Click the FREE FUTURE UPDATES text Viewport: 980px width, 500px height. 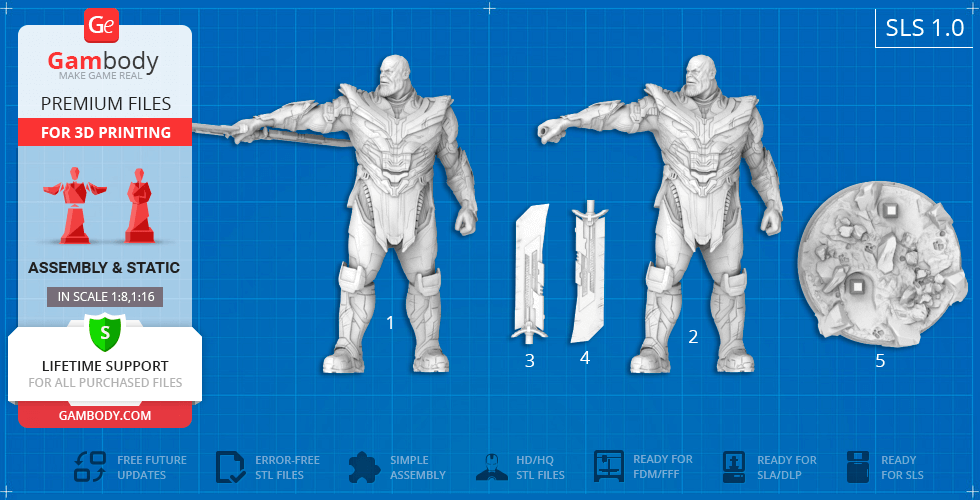(152, 468)
